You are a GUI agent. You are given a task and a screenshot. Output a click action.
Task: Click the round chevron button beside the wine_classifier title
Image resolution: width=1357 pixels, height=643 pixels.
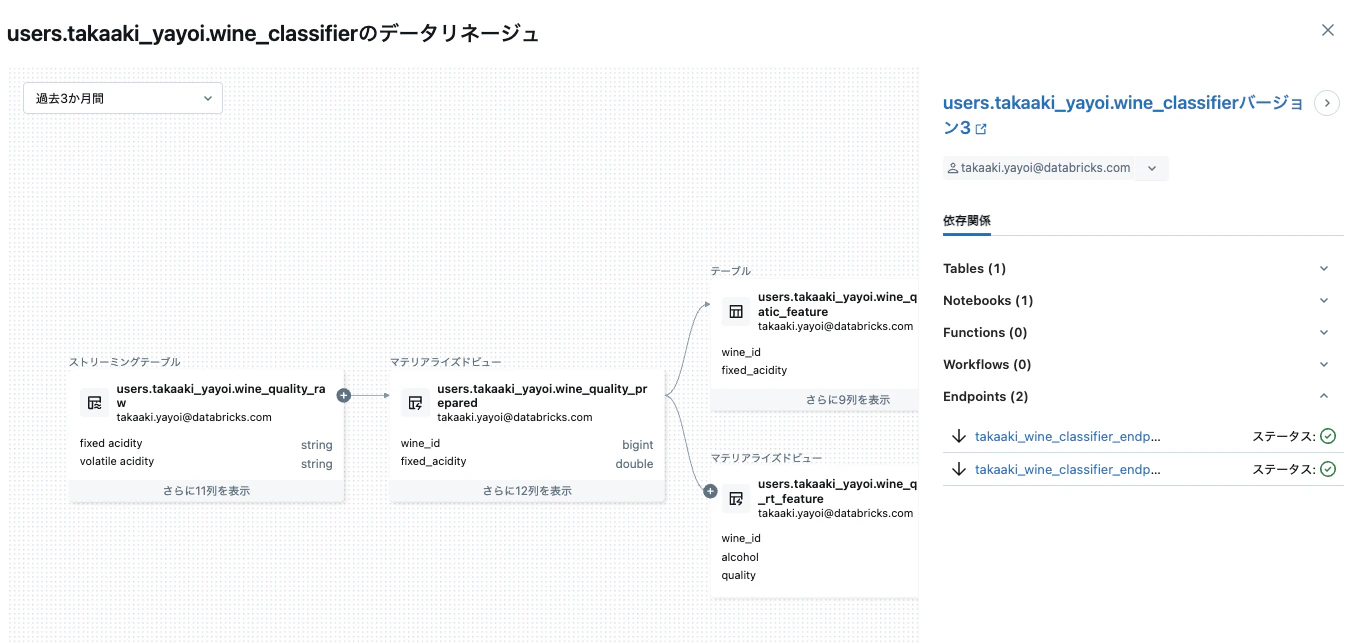click(1327, 103)
